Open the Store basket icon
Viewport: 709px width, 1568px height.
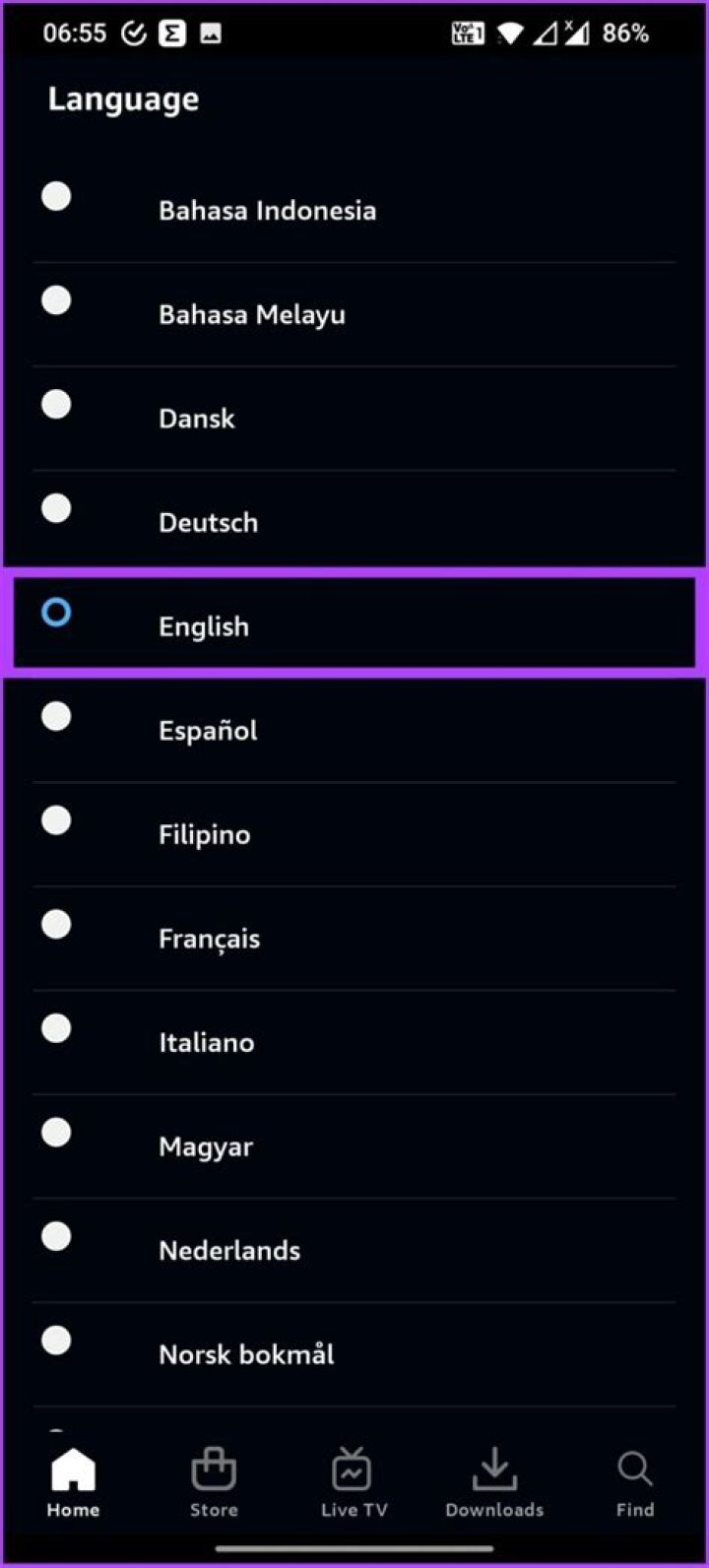pos(214,1471)
